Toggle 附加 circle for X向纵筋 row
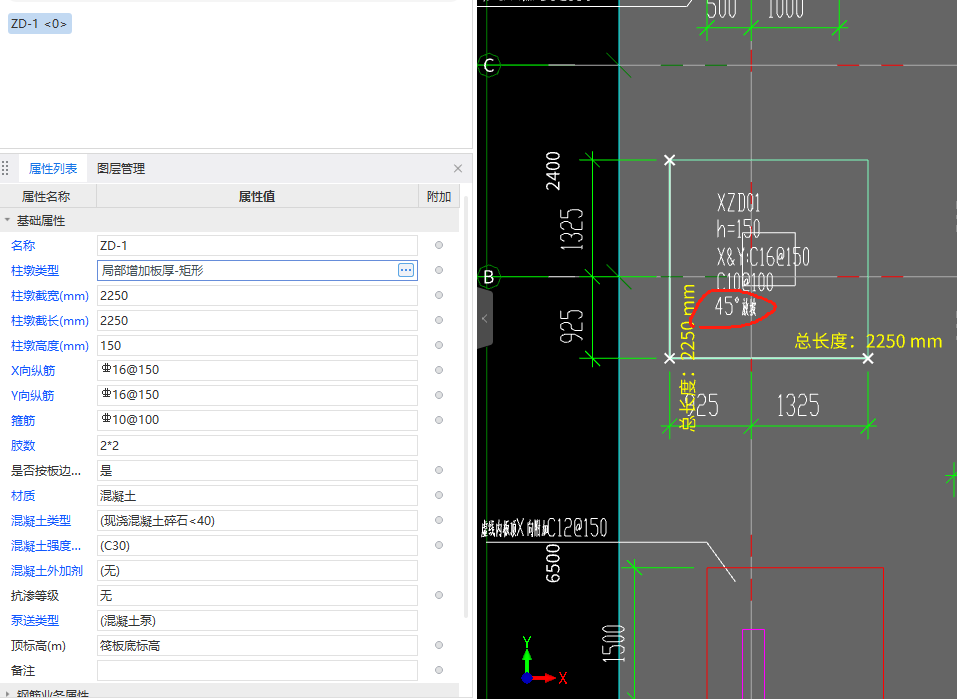 439,370
